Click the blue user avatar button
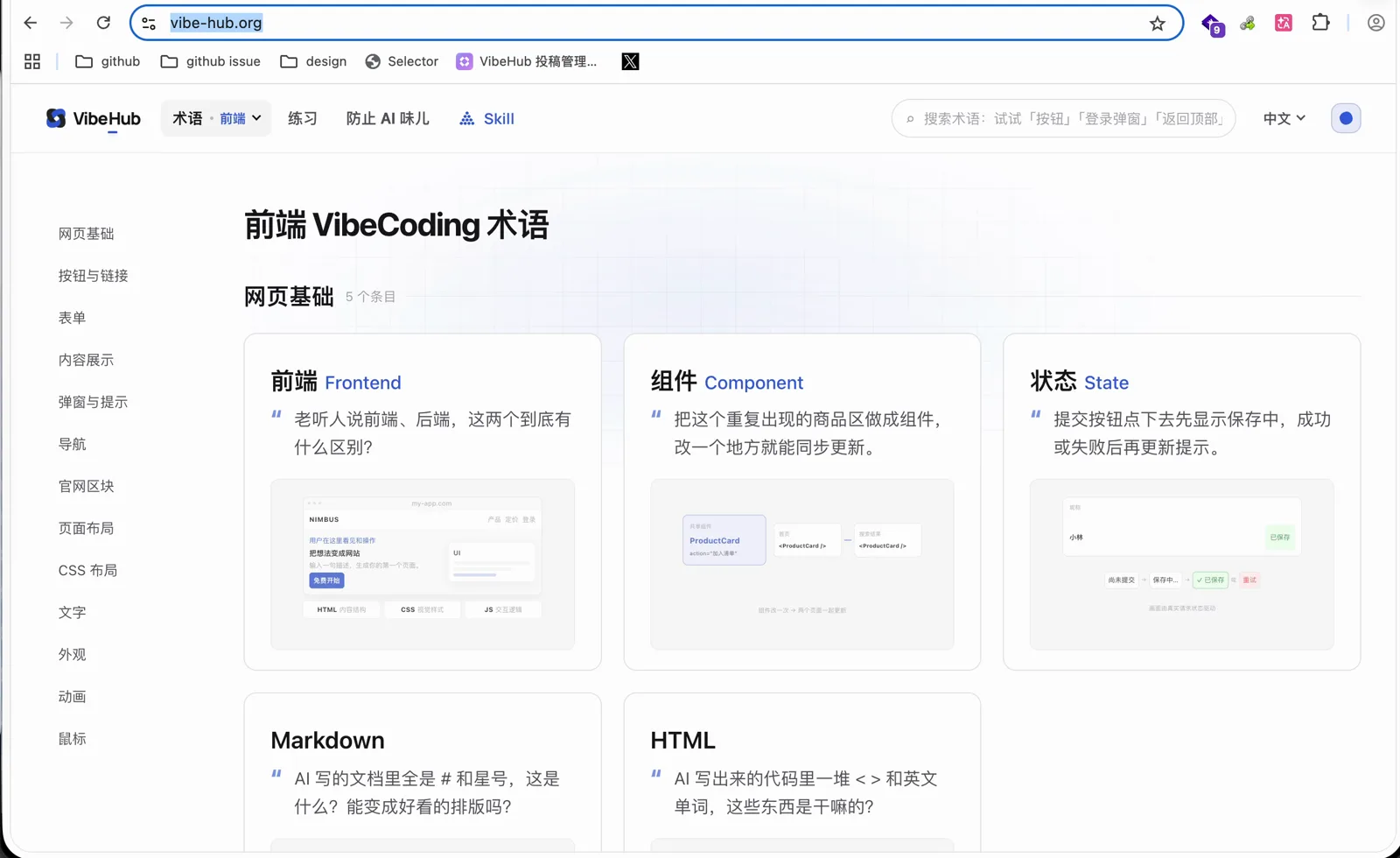Viewport: 1400px width, 858px height. (x=1346, y=118)
